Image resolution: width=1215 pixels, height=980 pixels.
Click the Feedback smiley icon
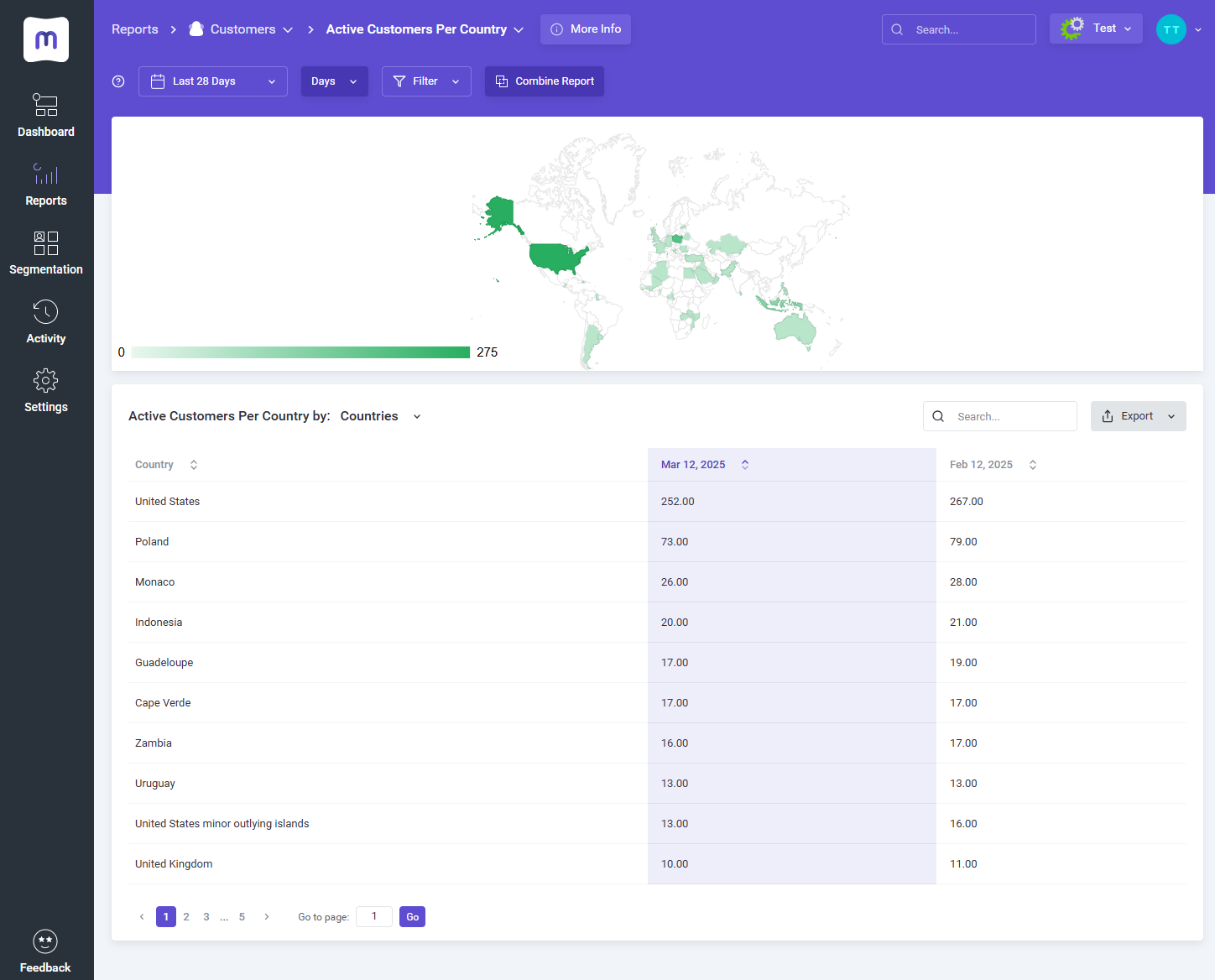click(45, 941)
